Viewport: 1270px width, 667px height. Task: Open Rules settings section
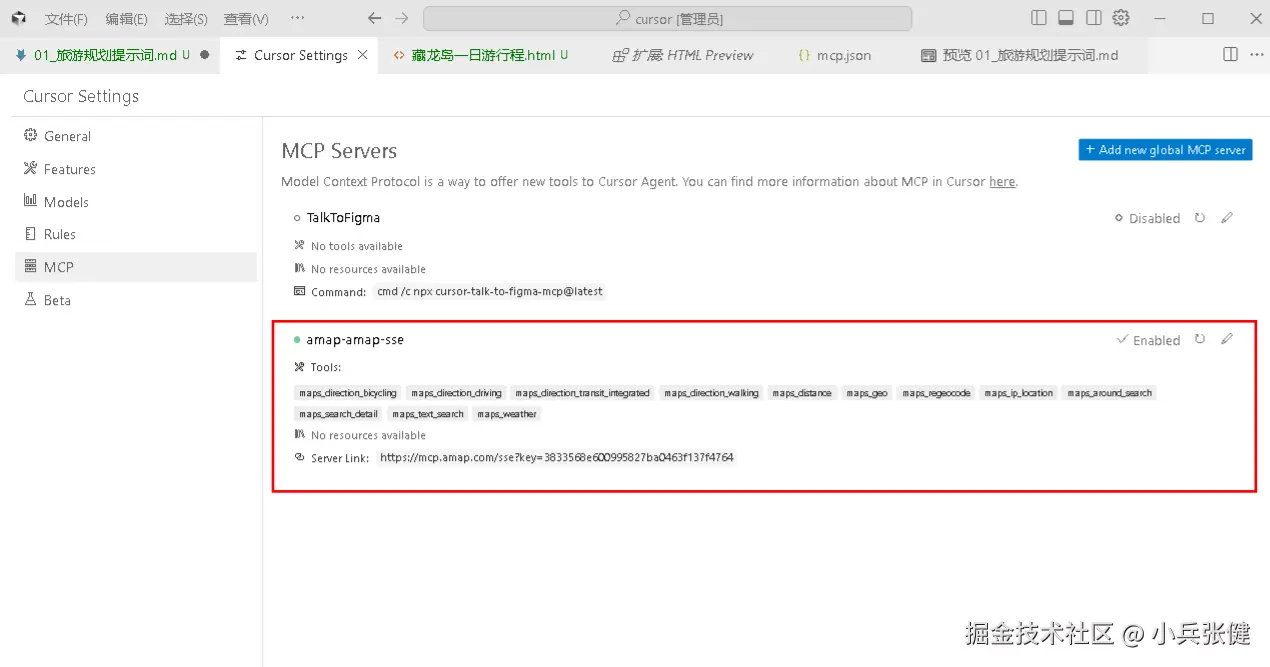click(x=136, y=234)
